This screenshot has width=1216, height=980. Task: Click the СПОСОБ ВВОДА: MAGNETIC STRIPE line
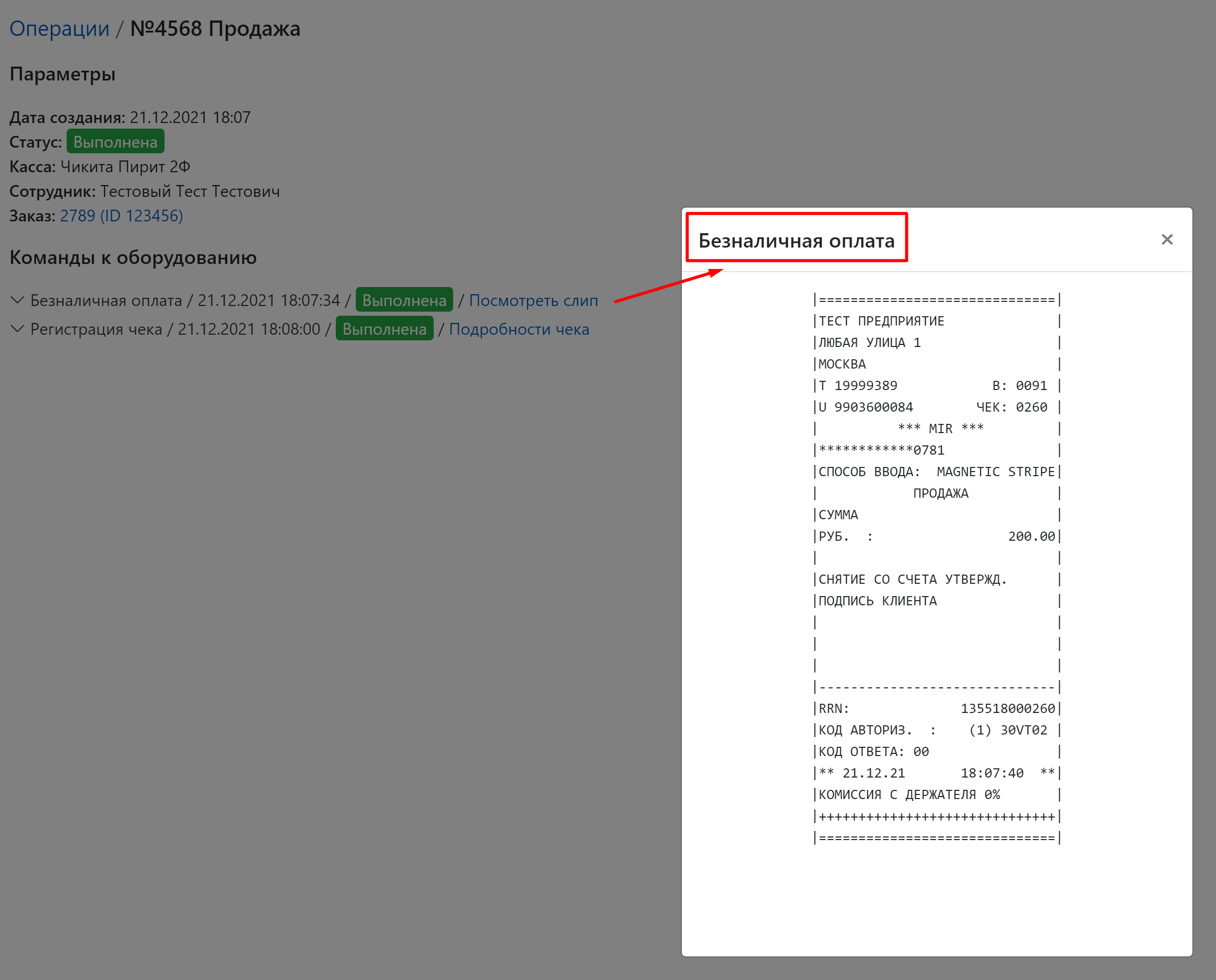click(x=937, y=472)
